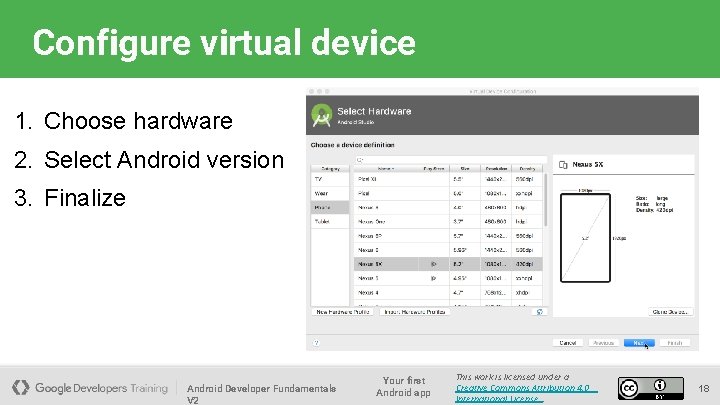Select the Nexus One device row
The width and height of the screenshot is (720, 405).
click(448, 222)
